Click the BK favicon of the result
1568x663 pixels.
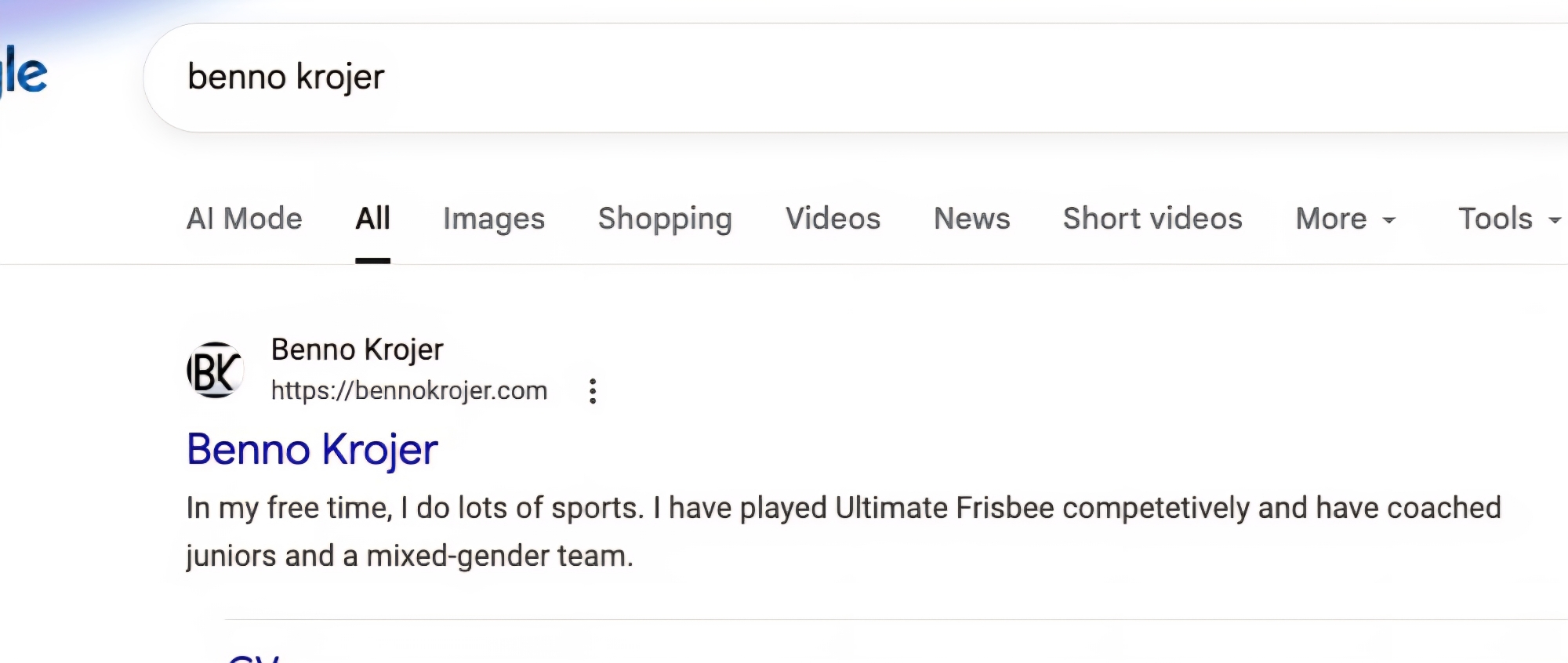215,371
